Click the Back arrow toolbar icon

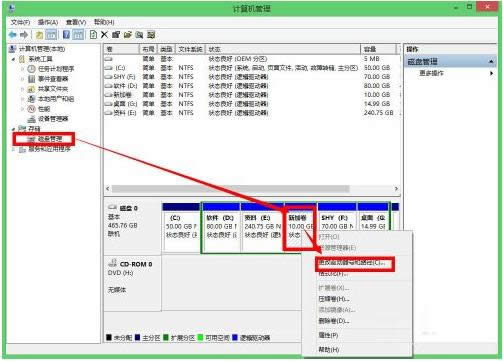[12, 34]
